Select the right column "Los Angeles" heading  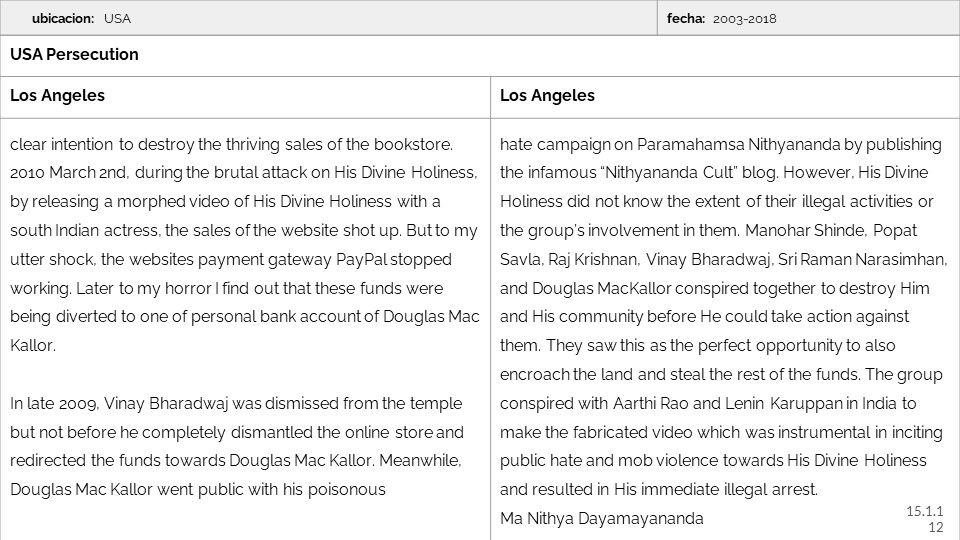(547, 96)
